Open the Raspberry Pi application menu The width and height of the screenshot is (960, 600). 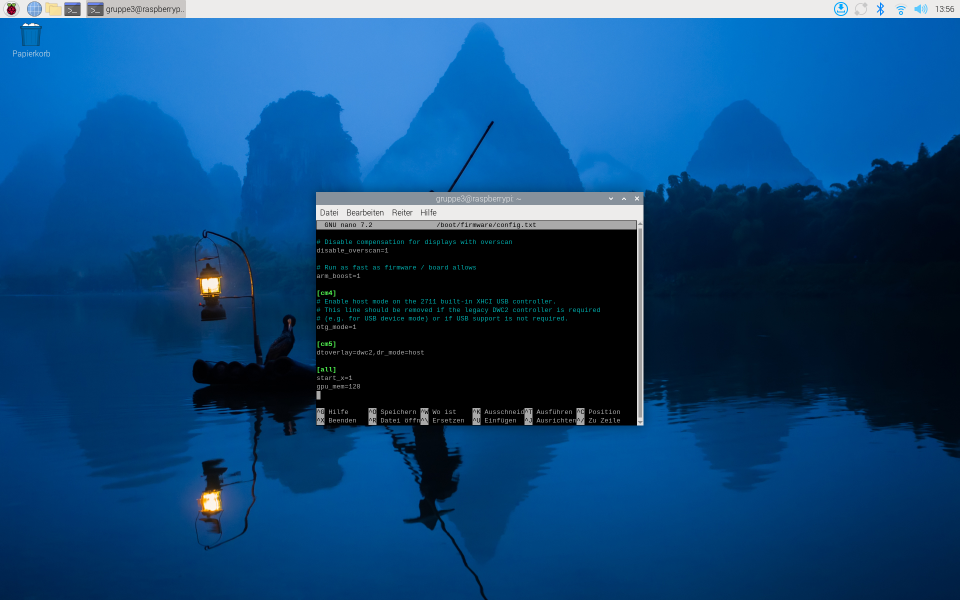click(12, 9)
